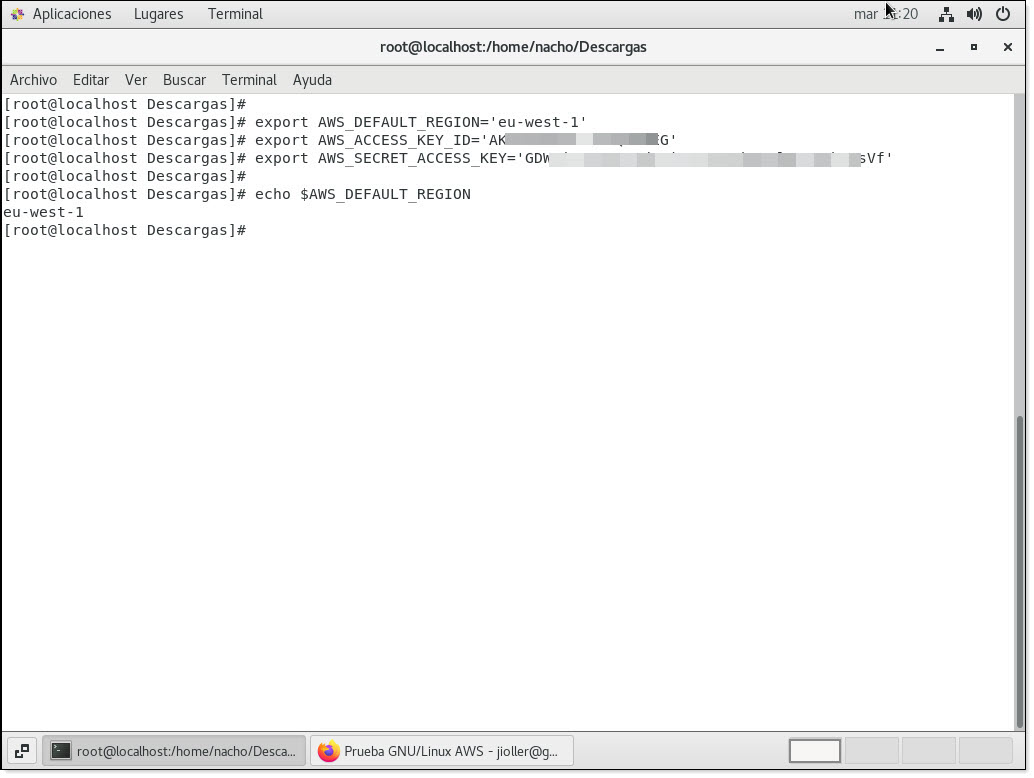Click the Firefox icon in the bottom taskbar

point(330,751)
